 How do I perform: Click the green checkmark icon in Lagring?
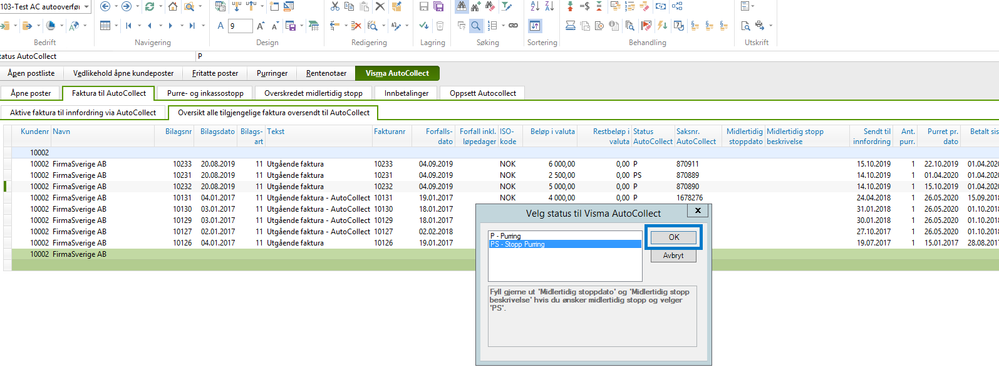[x=423, y=25]
